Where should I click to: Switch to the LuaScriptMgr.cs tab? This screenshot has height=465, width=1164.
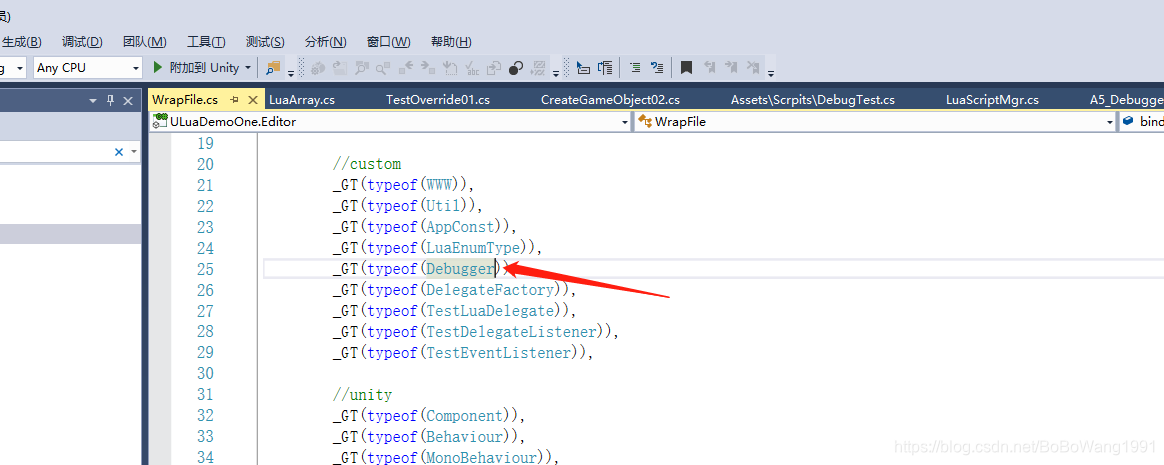pos(993,100)
